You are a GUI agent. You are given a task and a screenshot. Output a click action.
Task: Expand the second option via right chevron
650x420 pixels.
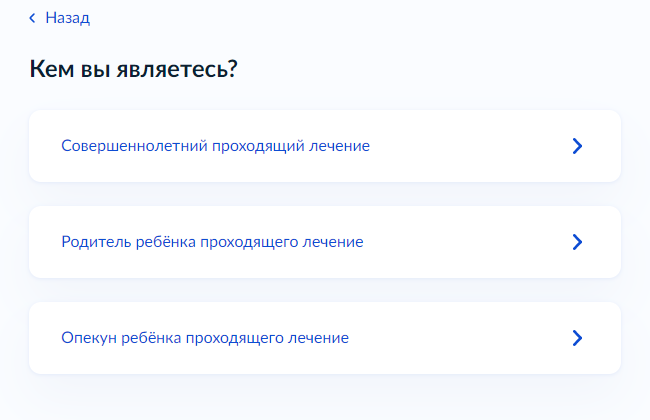click(576, 242)
